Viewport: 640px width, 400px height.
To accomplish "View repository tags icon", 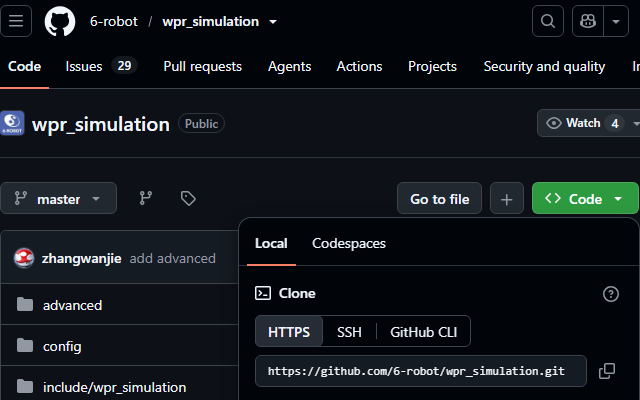I will pos(188,198).
